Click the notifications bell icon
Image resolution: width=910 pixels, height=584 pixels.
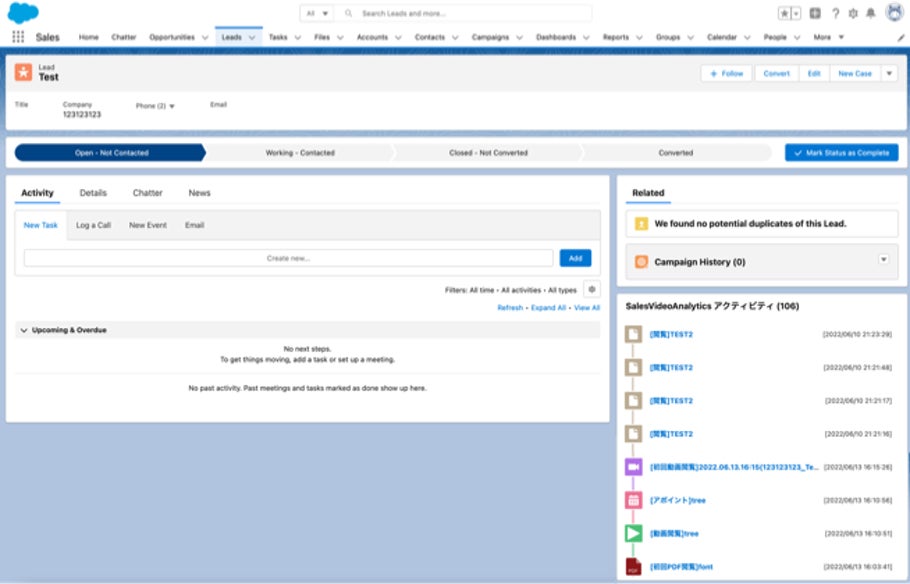pyautogui.click(x=871, y=13)
